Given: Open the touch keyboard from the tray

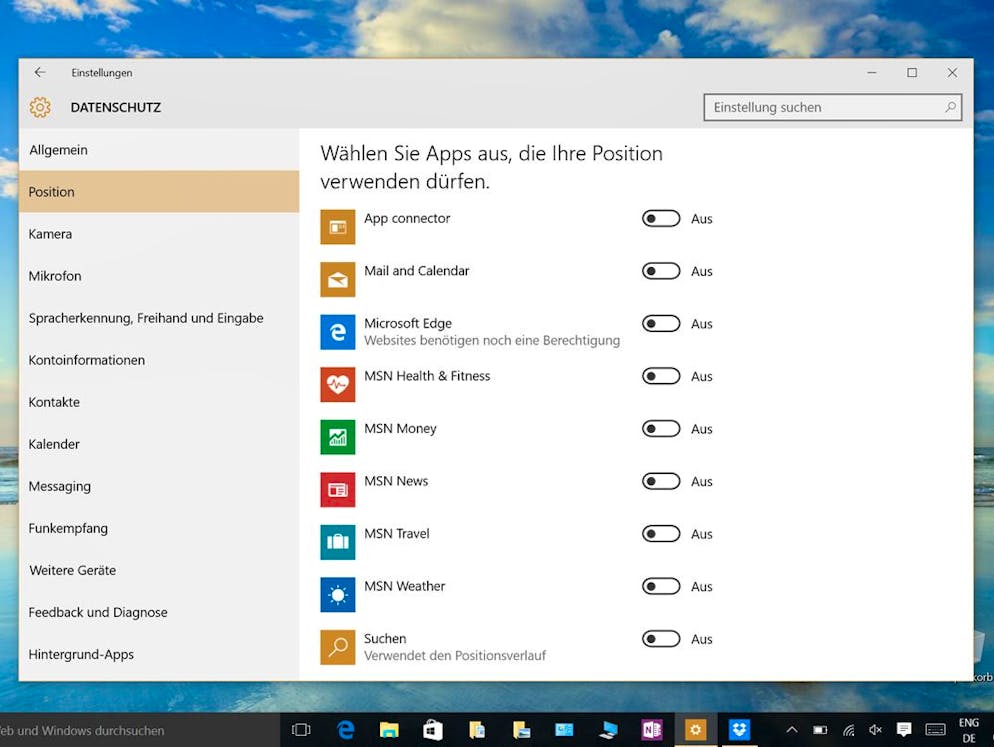Looking at the screenshot, I should (935, 730).
